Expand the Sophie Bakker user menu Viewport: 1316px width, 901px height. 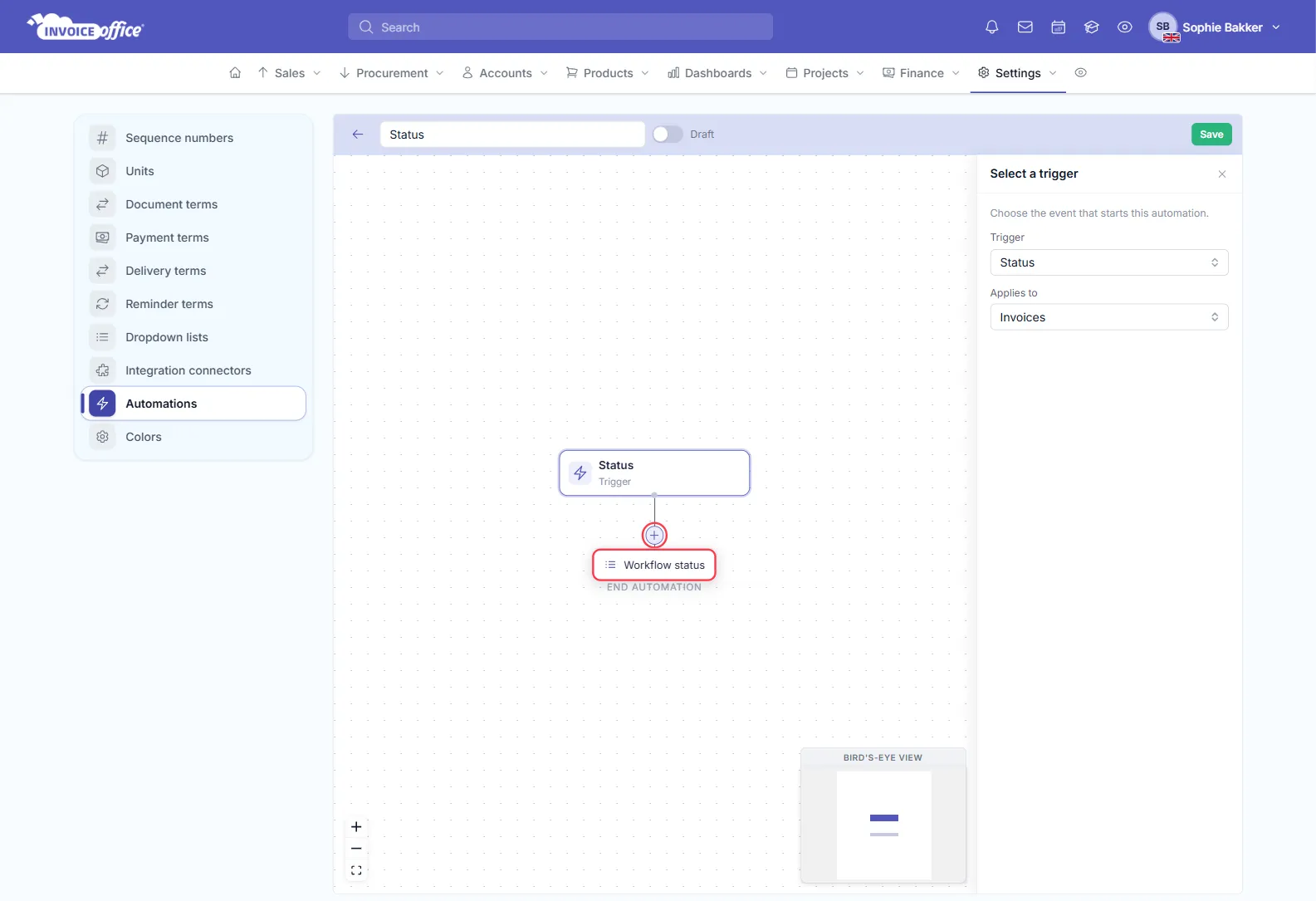tap(1215, 27)
